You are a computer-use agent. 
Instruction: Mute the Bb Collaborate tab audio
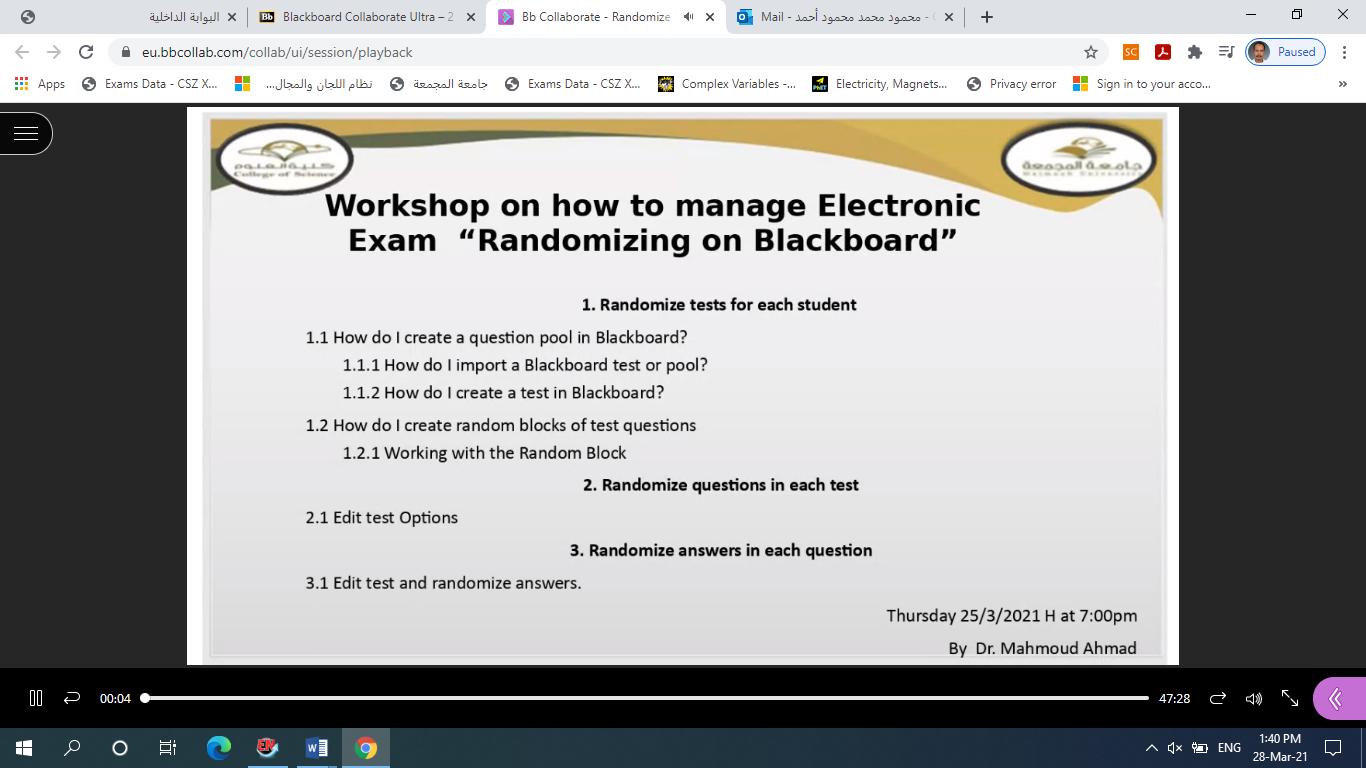coord(688,17)
